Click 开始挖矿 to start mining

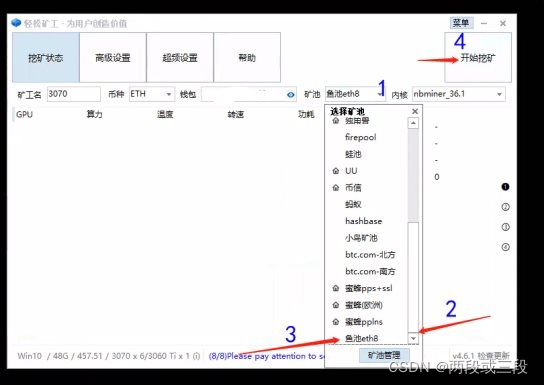point(478,58)
